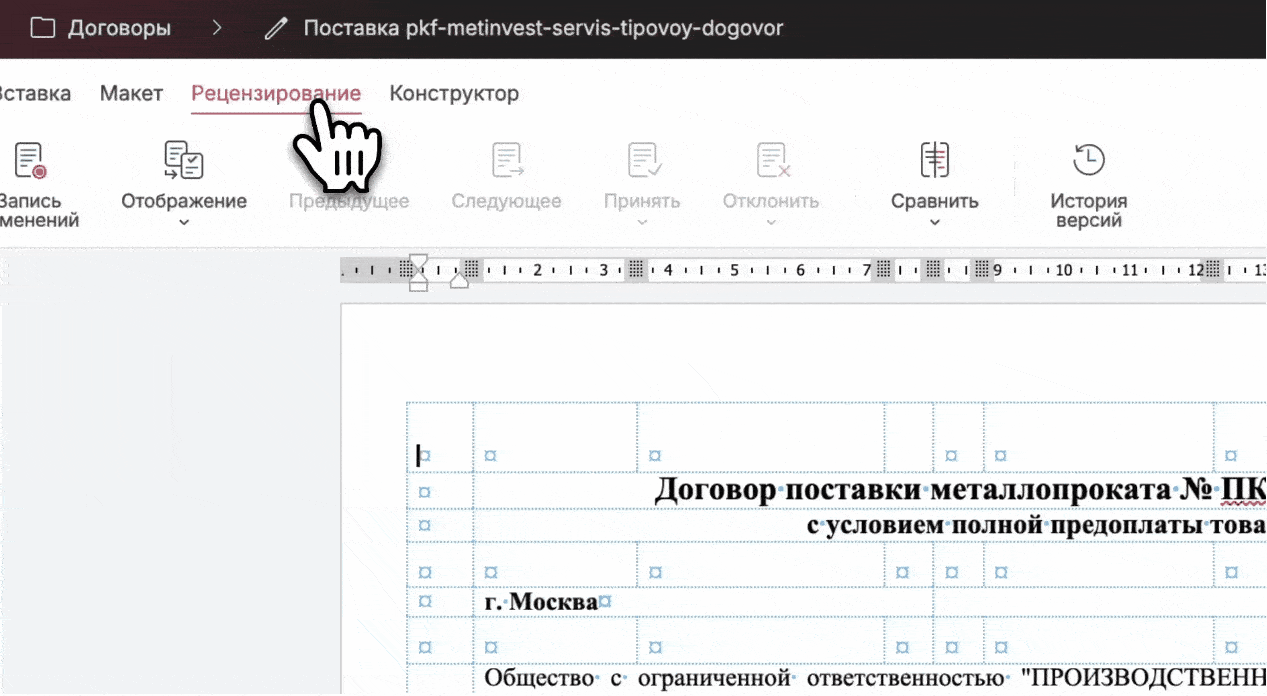Click the document title Поставка pkf-metinvest-servis-tipovoy-dogovor
Screen dimensions: 1267x696
(543, 28)
